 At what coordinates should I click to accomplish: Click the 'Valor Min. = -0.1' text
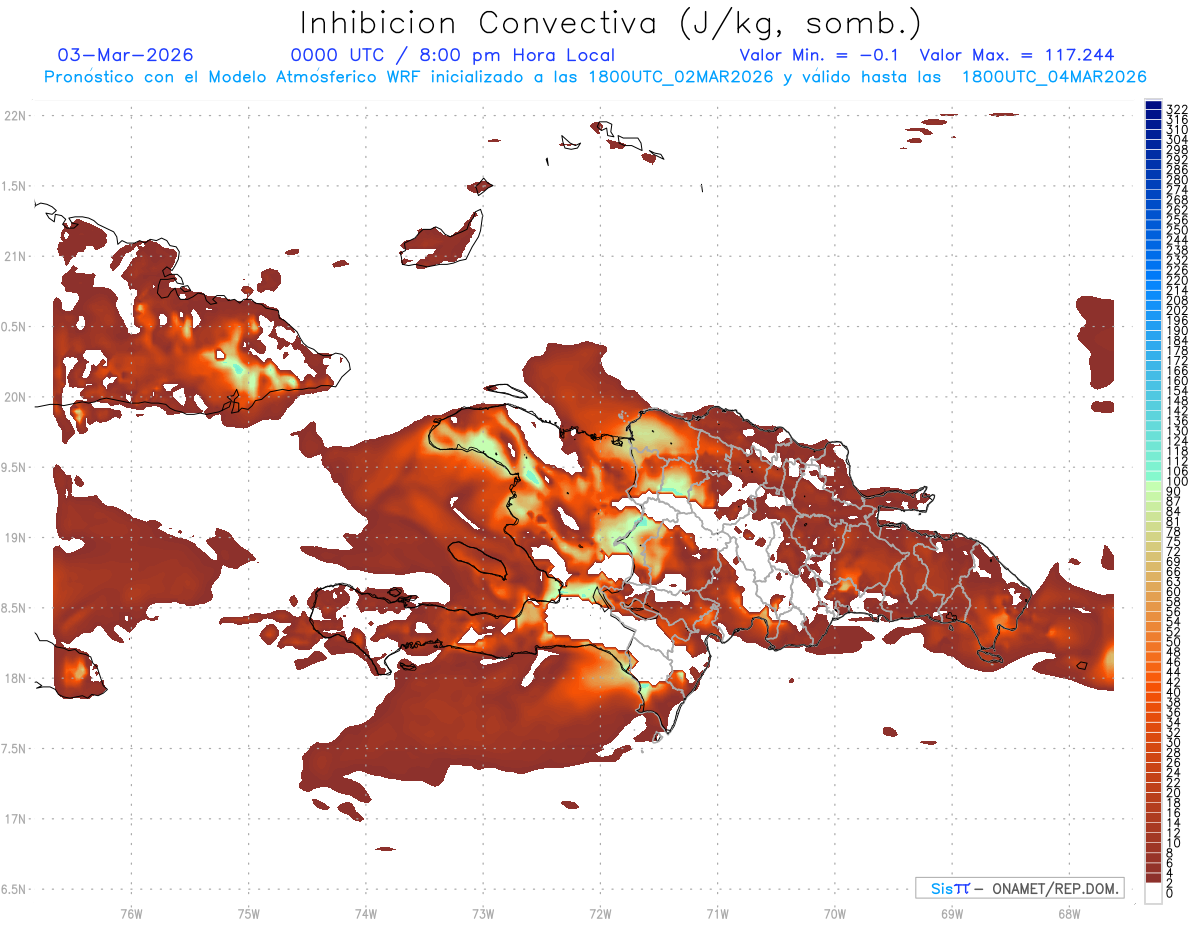click(819, 55)
